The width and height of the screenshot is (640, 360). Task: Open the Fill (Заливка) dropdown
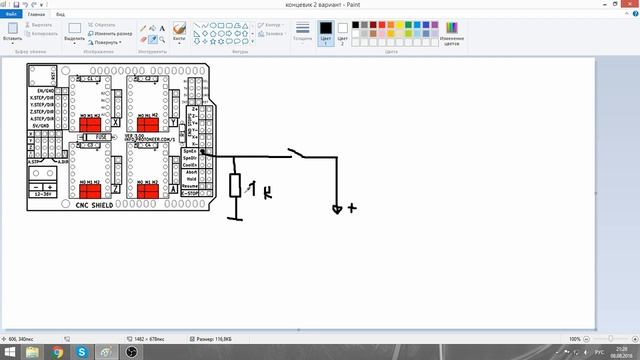[x=272, y=34]
